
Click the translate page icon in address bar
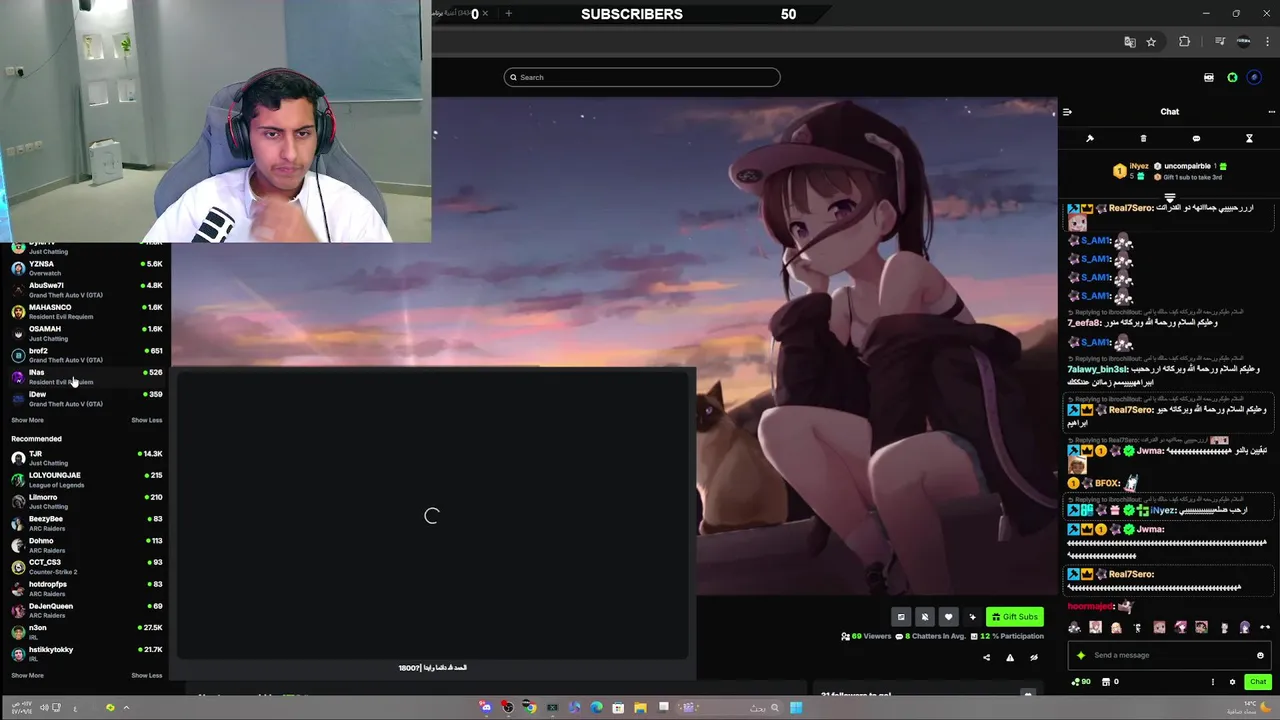point(1130,42)
